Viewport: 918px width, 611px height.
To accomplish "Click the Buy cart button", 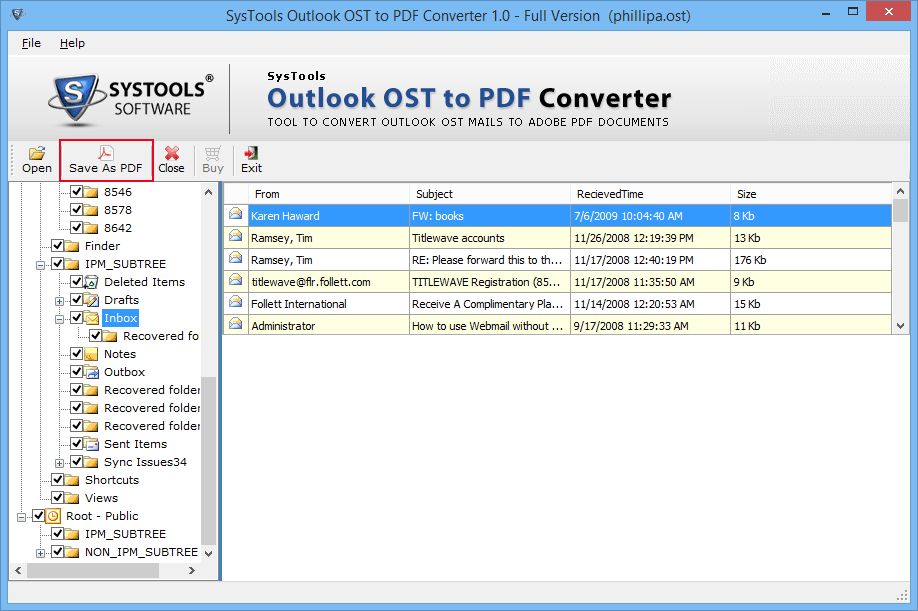I will (213, 160).
